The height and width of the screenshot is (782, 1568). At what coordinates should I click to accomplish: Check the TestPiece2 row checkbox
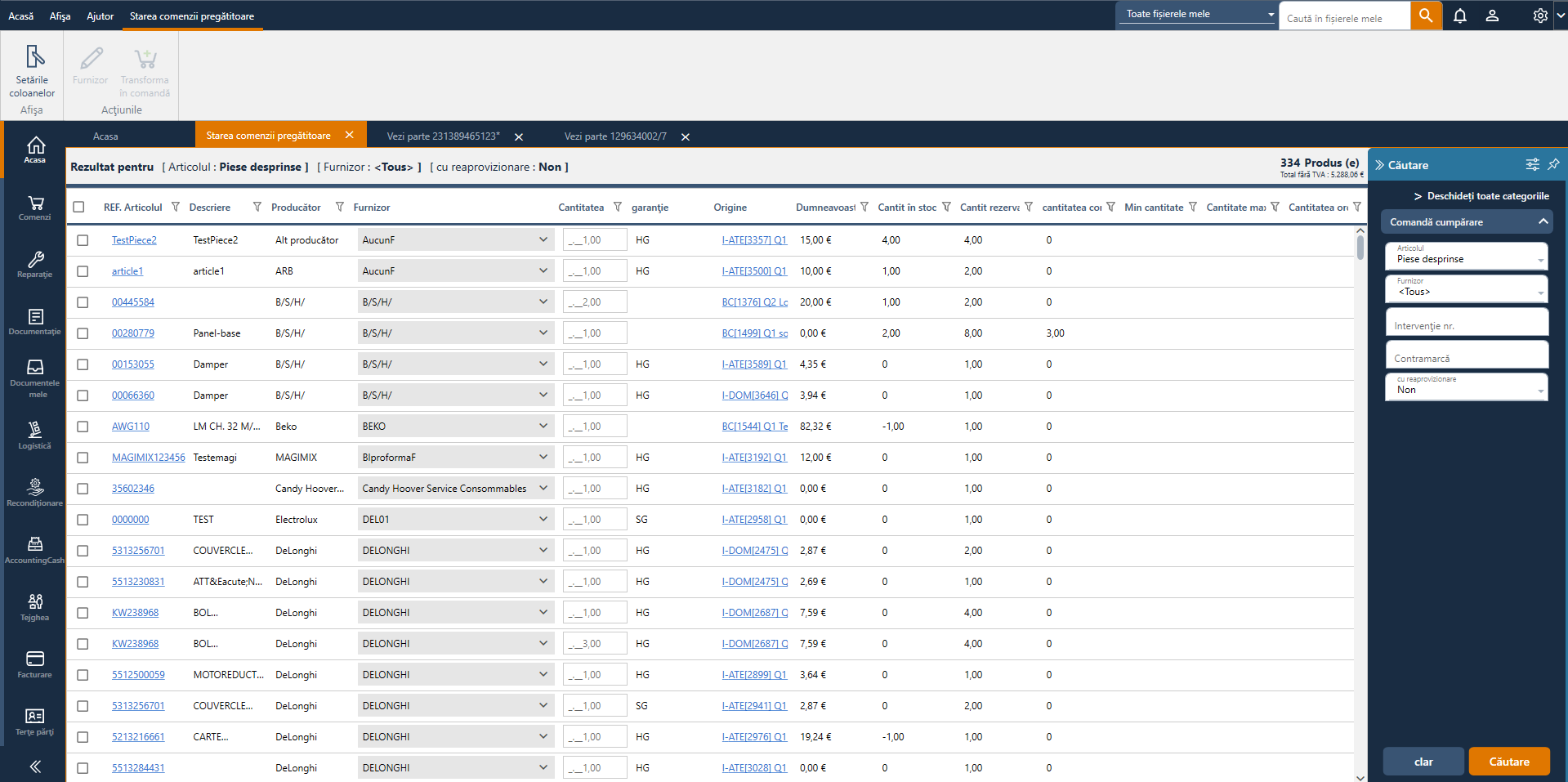pos(83,240)
